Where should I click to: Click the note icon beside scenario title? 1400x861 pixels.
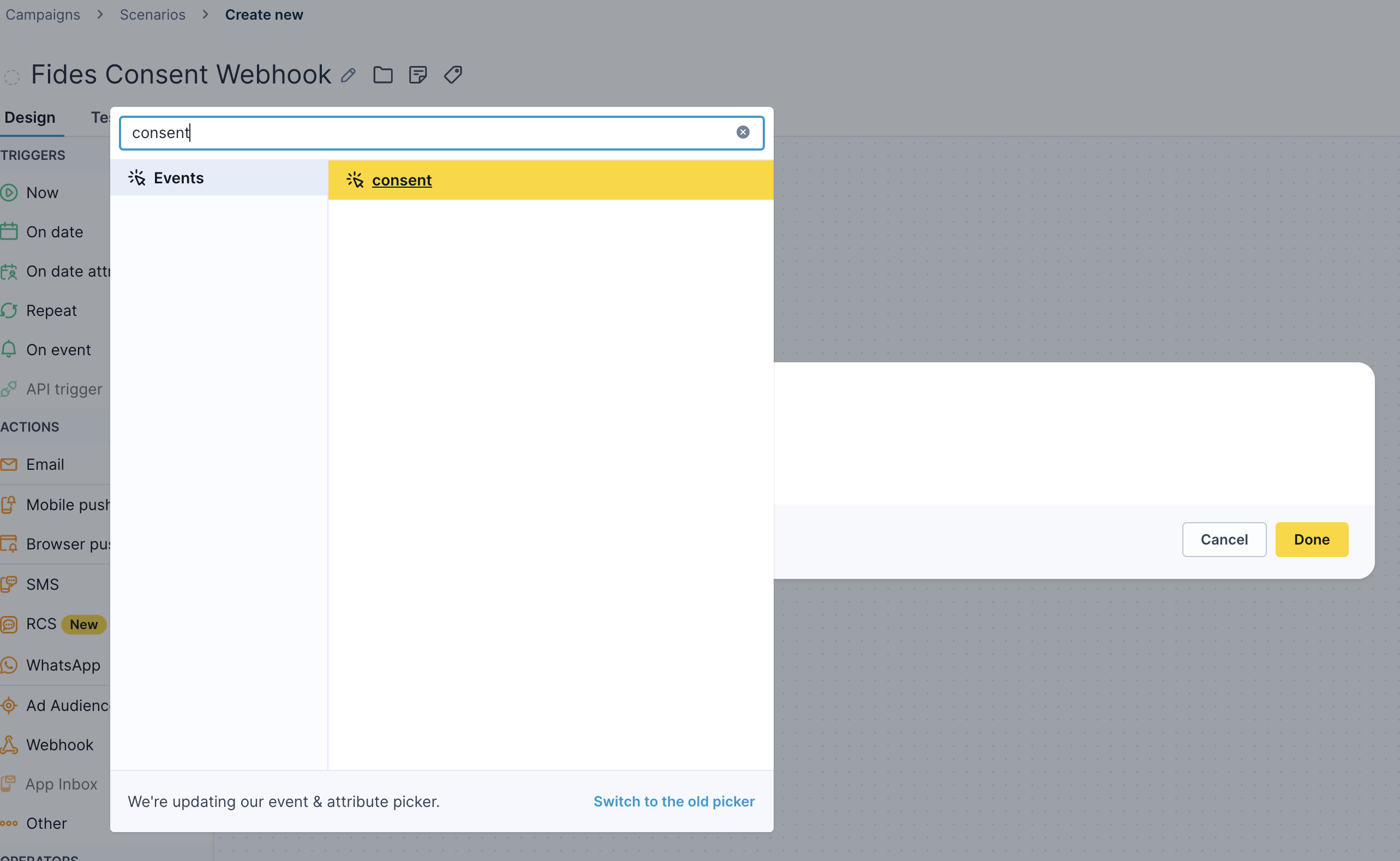[418, 75]
